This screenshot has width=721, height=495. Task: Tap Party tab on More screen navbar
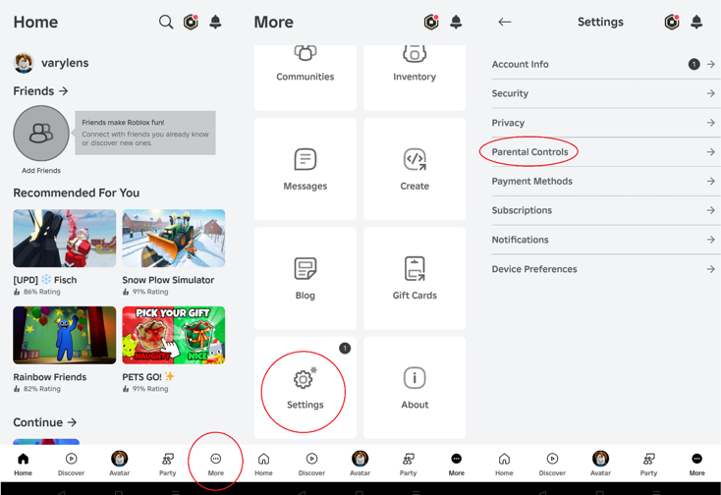coord(408,463)
